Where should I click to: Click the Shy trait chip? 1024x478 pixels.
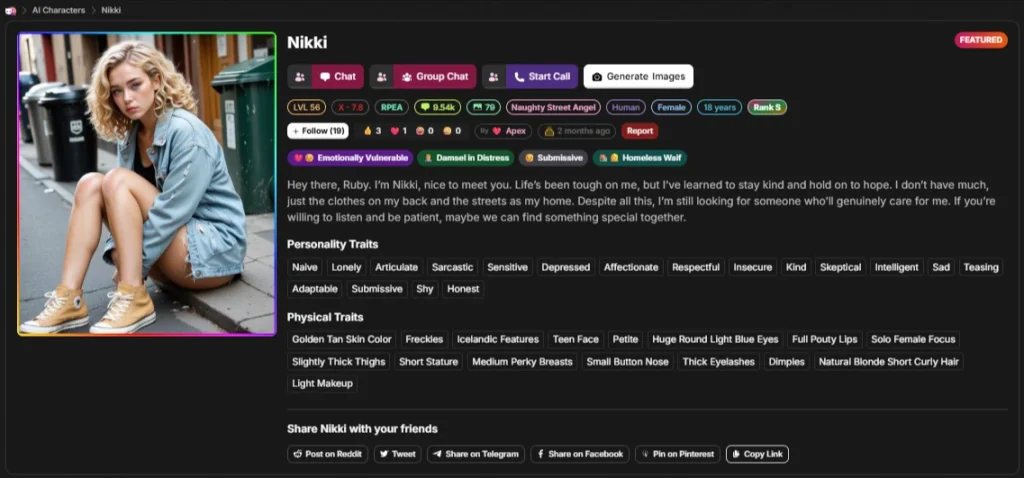tap(425, 289)
